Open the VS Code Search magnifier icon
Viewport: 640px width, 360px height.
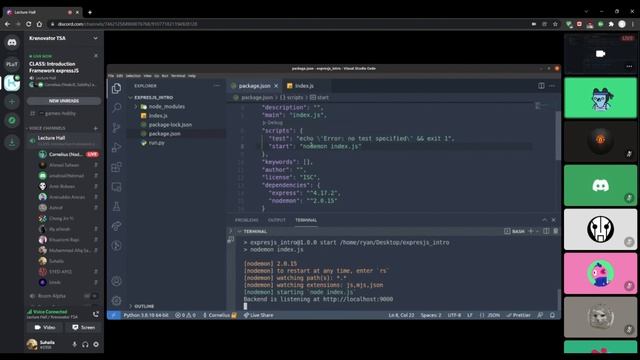click(116, 108)
